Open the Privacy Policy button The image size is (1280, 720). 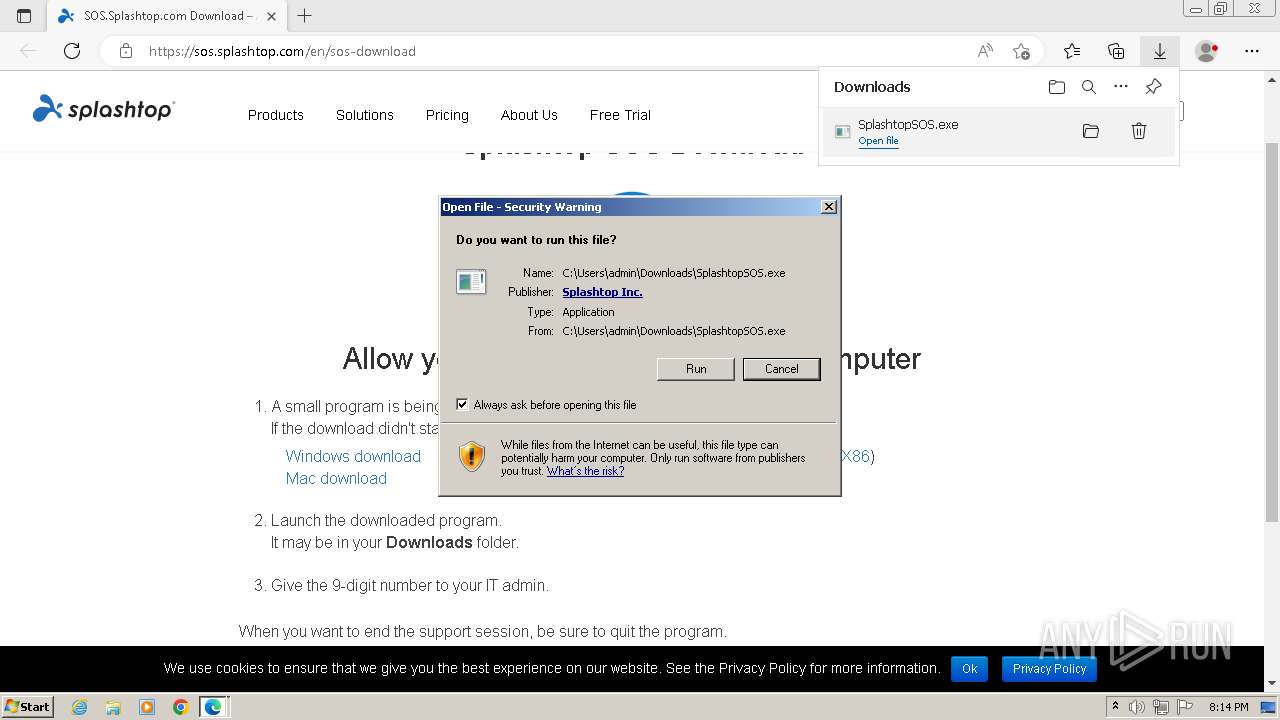point(1049,669)
